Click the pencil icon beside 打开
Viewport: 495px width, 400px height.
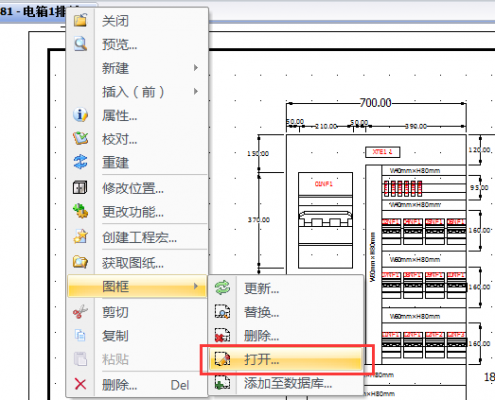(222, 359)
